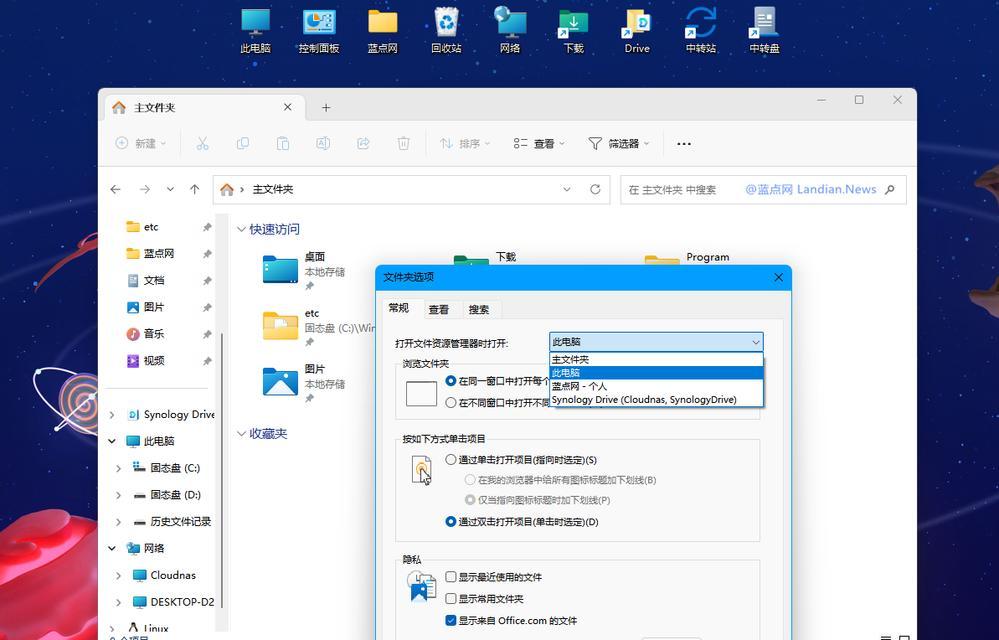Select 在不同窗口中打开不同的文件夹 radio
Viewport: 999px width, 640px height.
tap(451, 402)
